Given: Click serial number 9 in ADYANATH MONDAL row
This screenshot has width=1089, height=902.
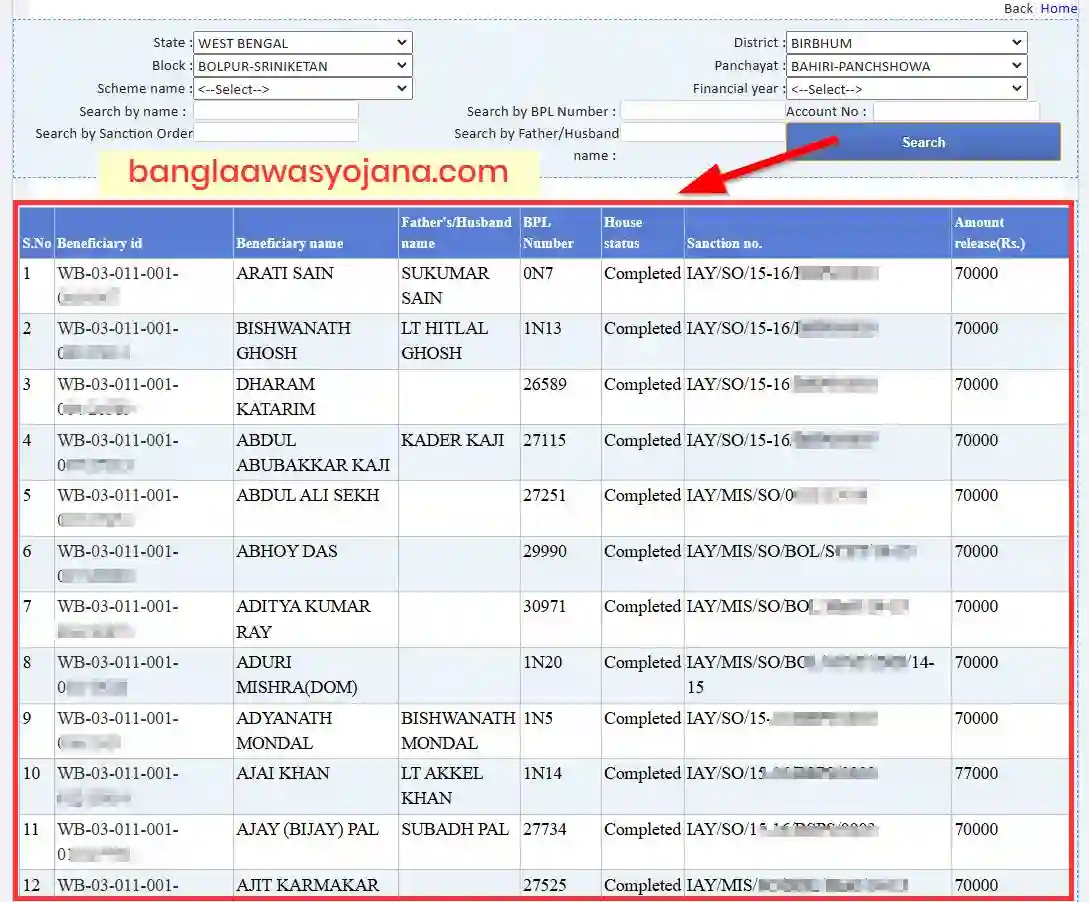Looking at the screenshot, I should (x=27, y=718).
